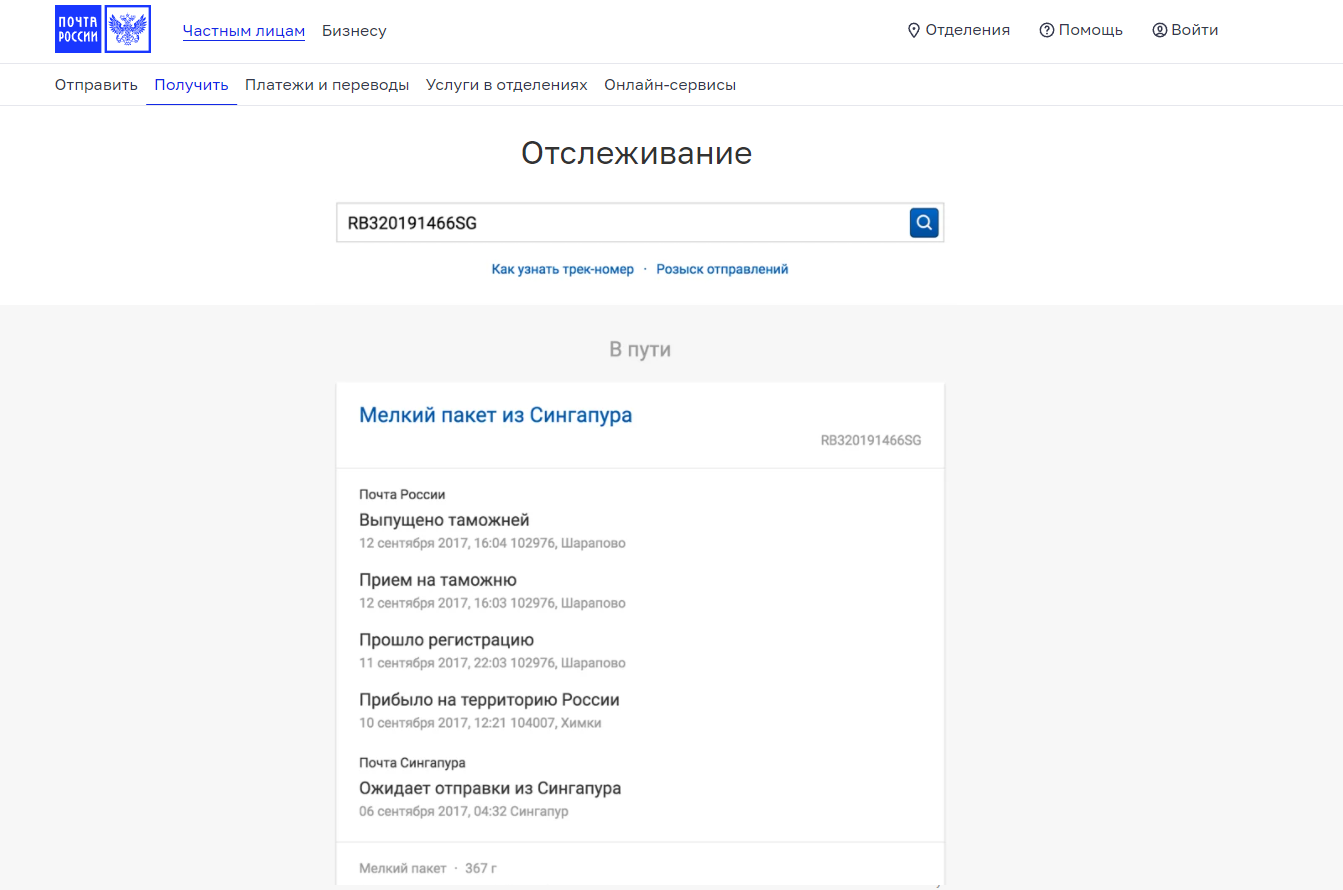The height and width of the screenshot is (890, 1343).
Task: Open the Как узнать трек-номер link
Action: (x=563, y=269)
